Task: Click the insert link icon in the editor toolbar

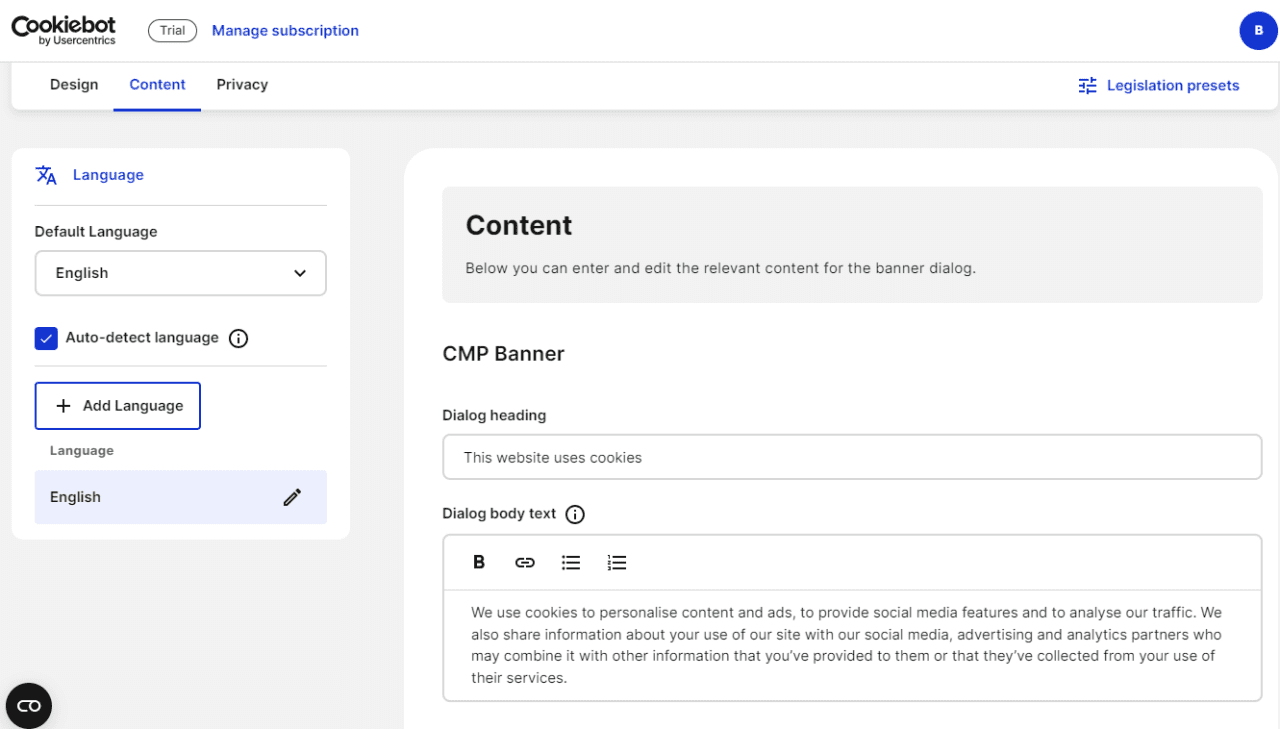Action: coord(525,562)
